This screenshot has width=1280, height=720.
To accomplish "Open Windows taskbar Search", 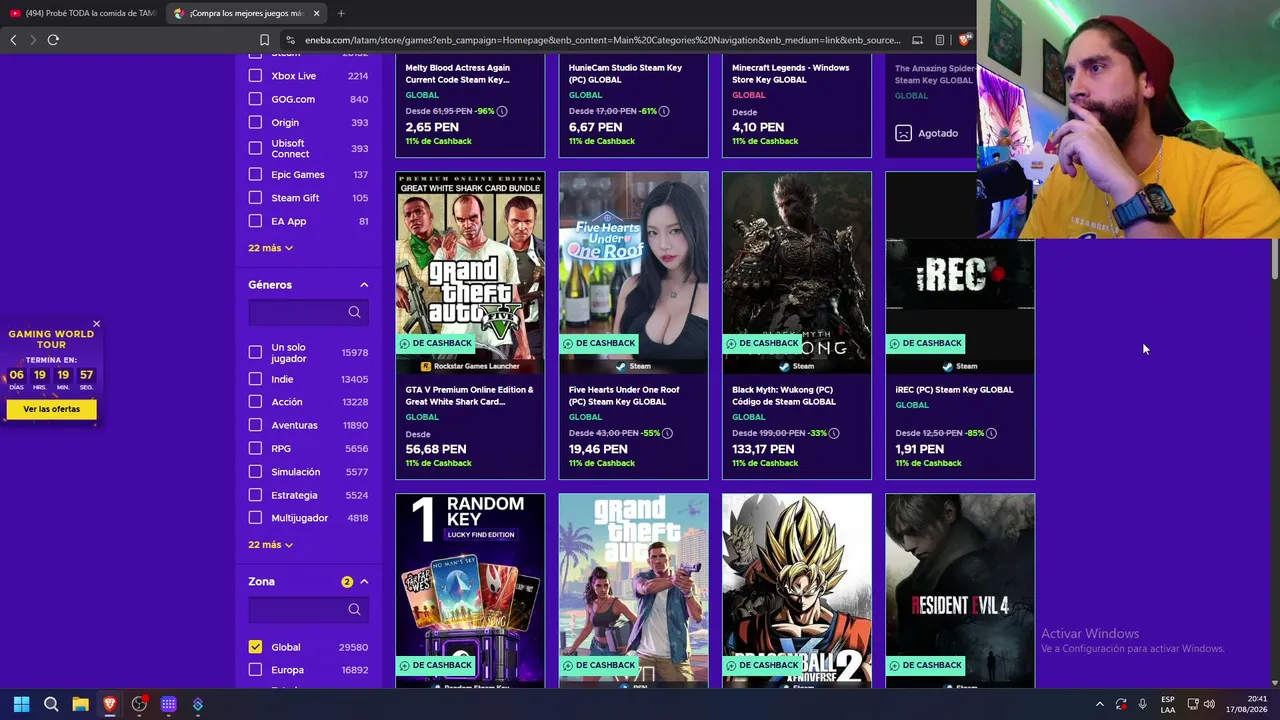I will pos(51,704).
